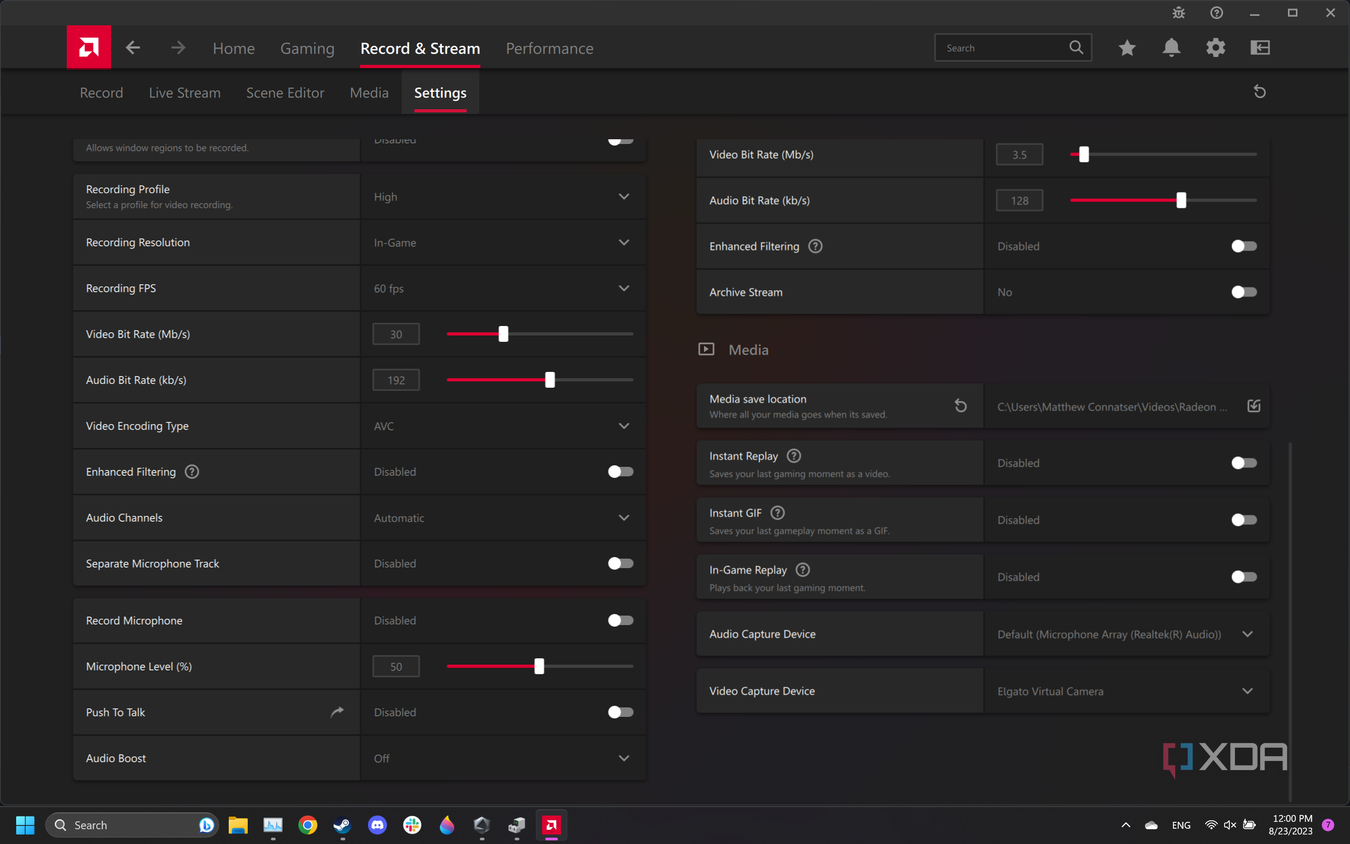Open Steam from the taskbar
Viewport: 1350px width, 844px height.
tap(342, 825)
